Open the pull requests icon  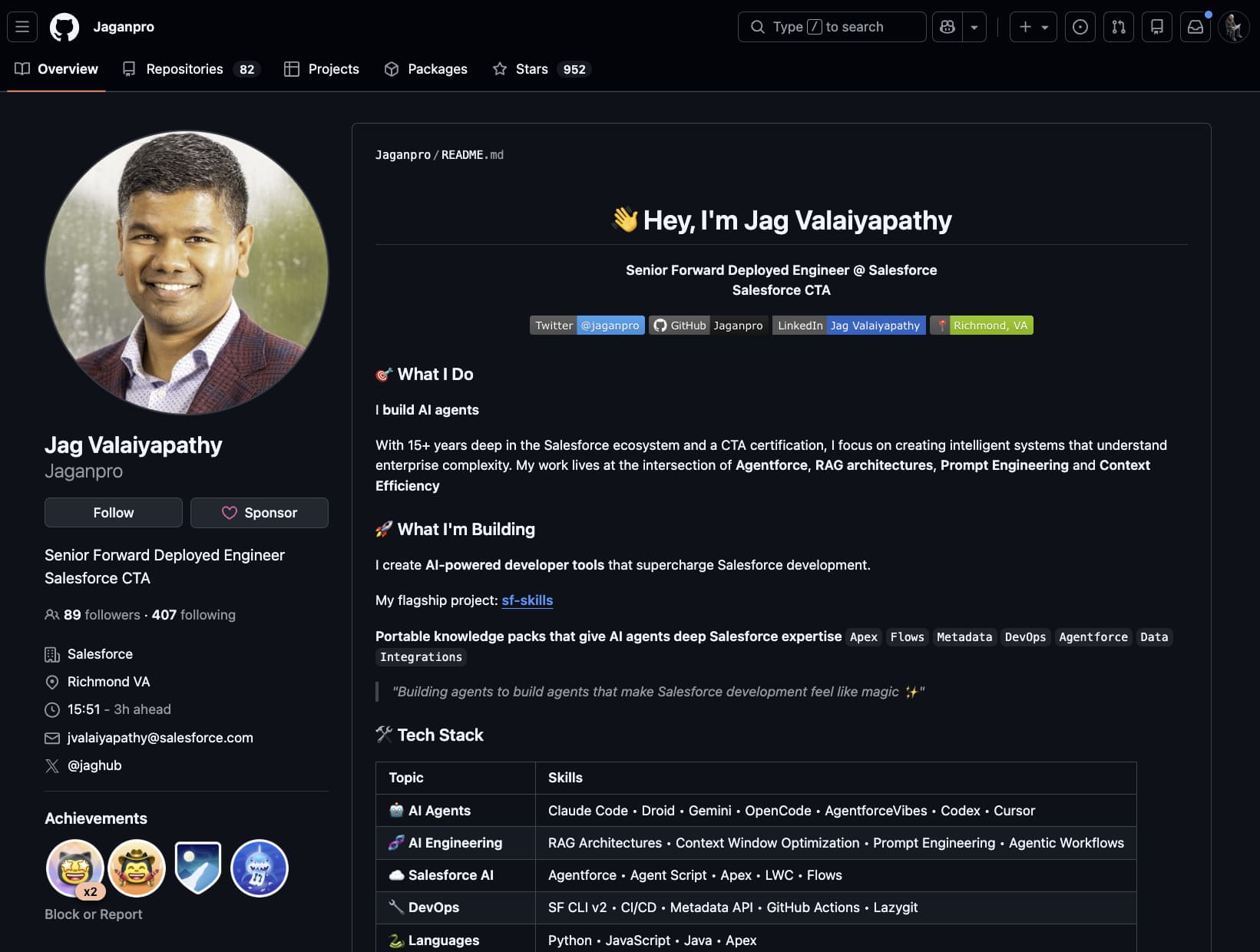coord(1118,26)
